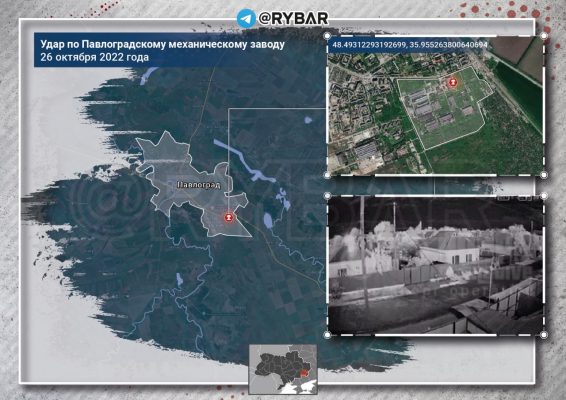
Task: Click bottom-right corner handle of thermal image
Action: point(544,335)
